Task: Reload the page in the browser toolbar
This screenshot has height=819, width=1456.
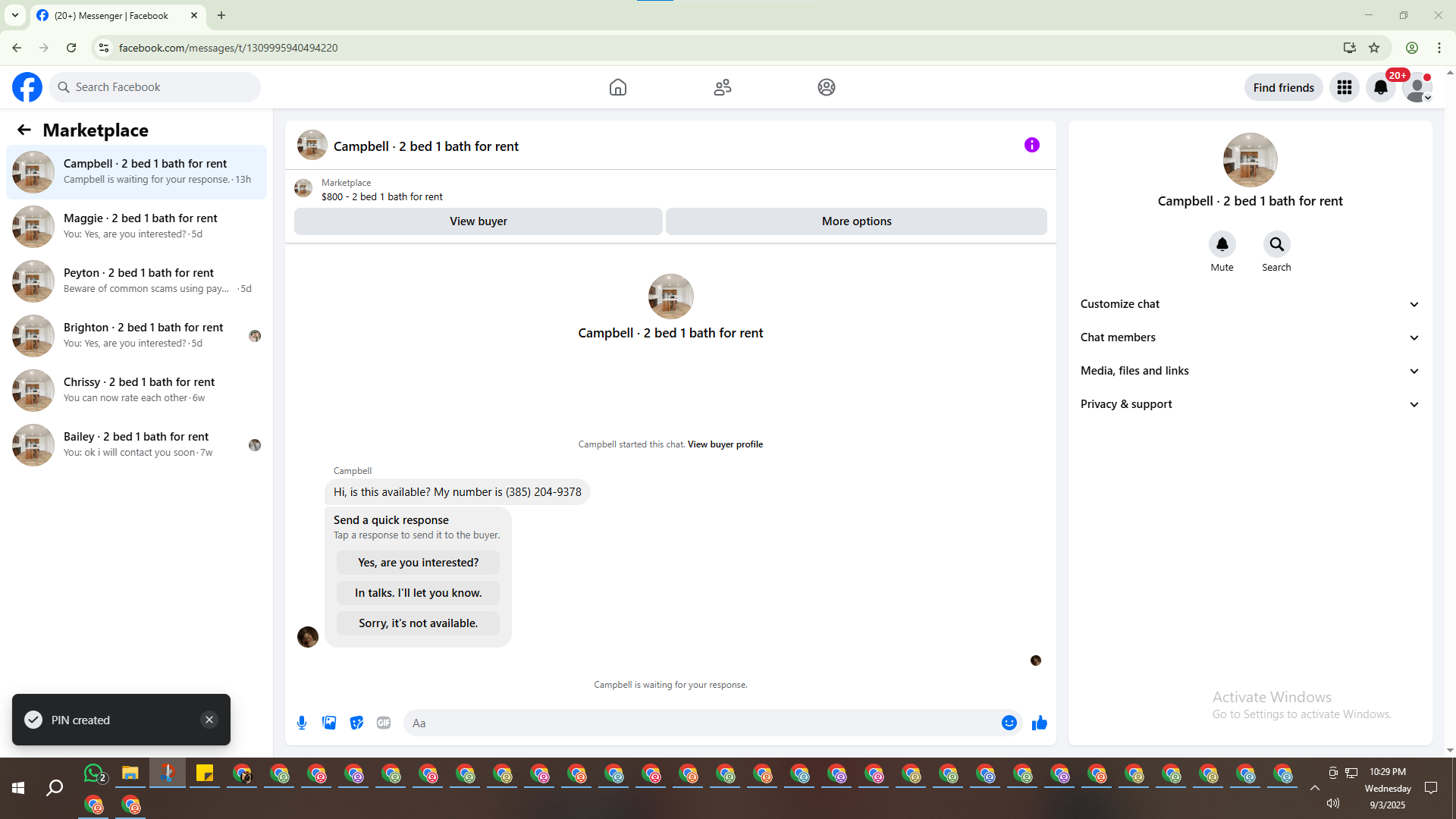Action: (x=71, y=48)
